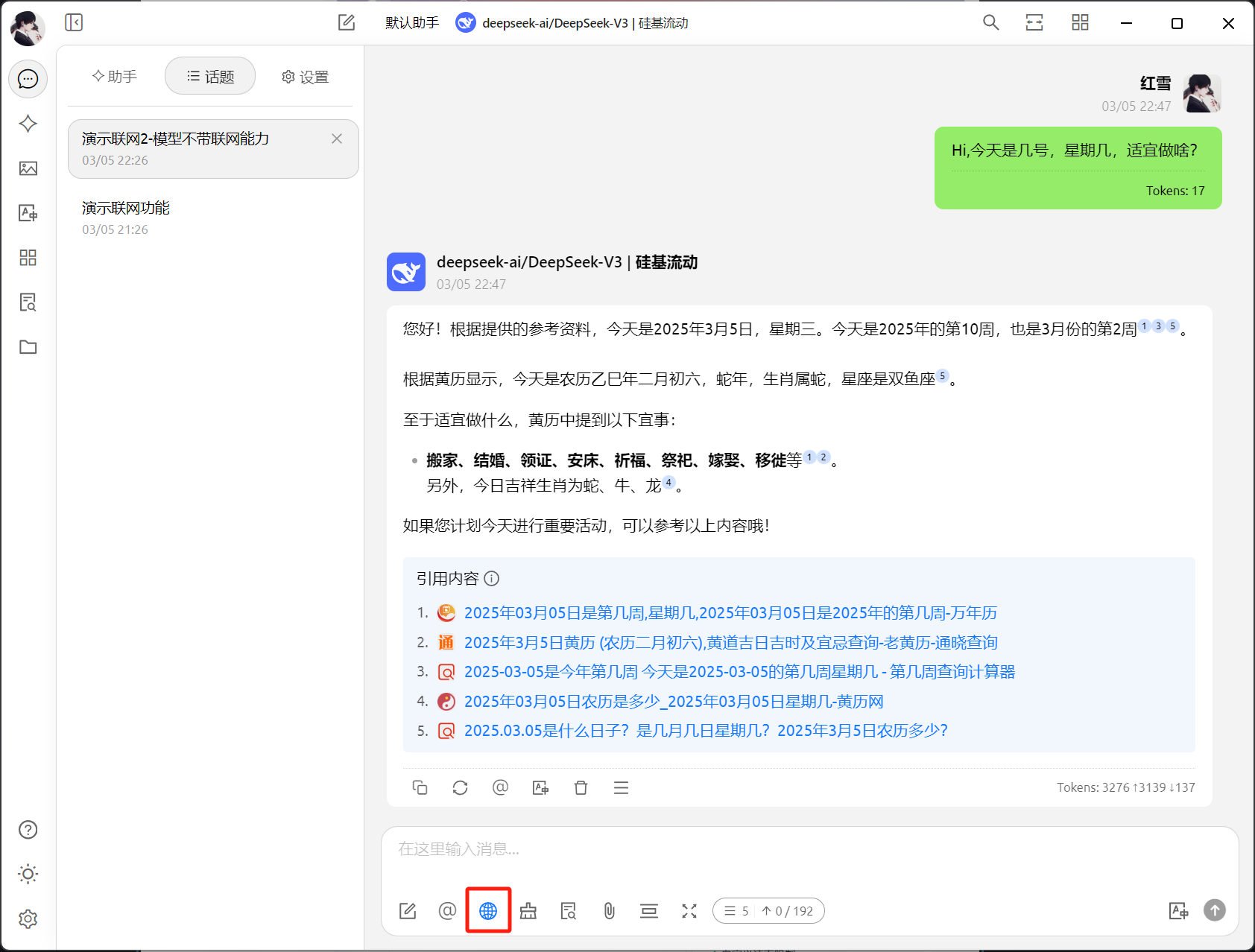Open the files folder in sidebar
Viewport: 1255px width, 952px height.
28,347
